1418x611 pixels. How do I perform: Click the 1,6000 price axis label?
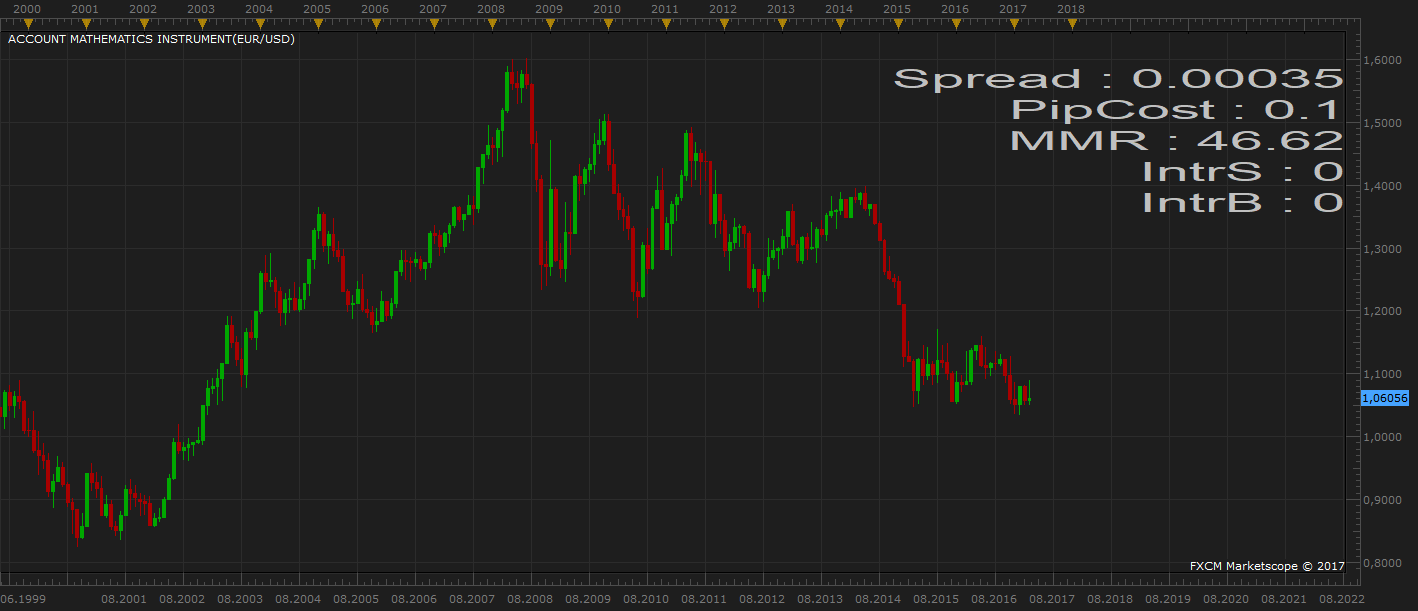click(1381, 60)
